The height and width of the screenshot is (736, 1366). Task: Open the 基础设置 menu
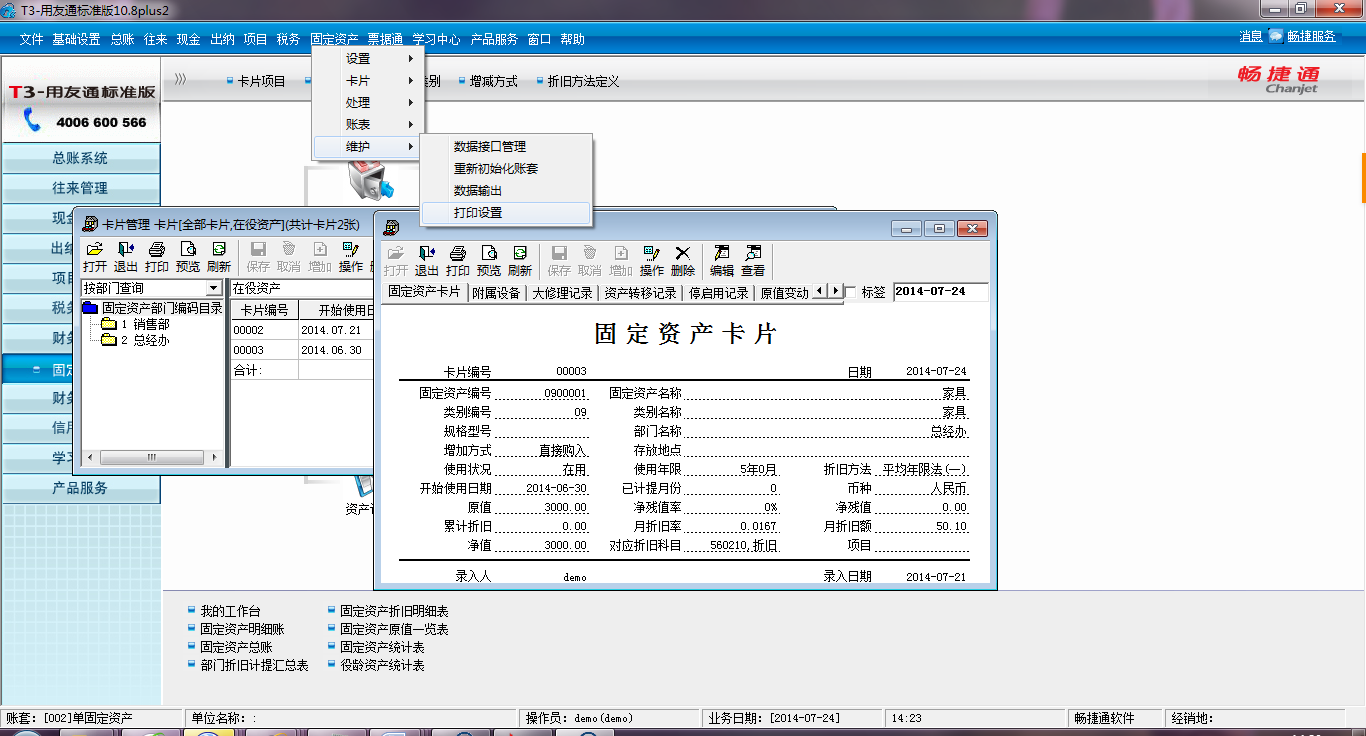click(76, 40)
